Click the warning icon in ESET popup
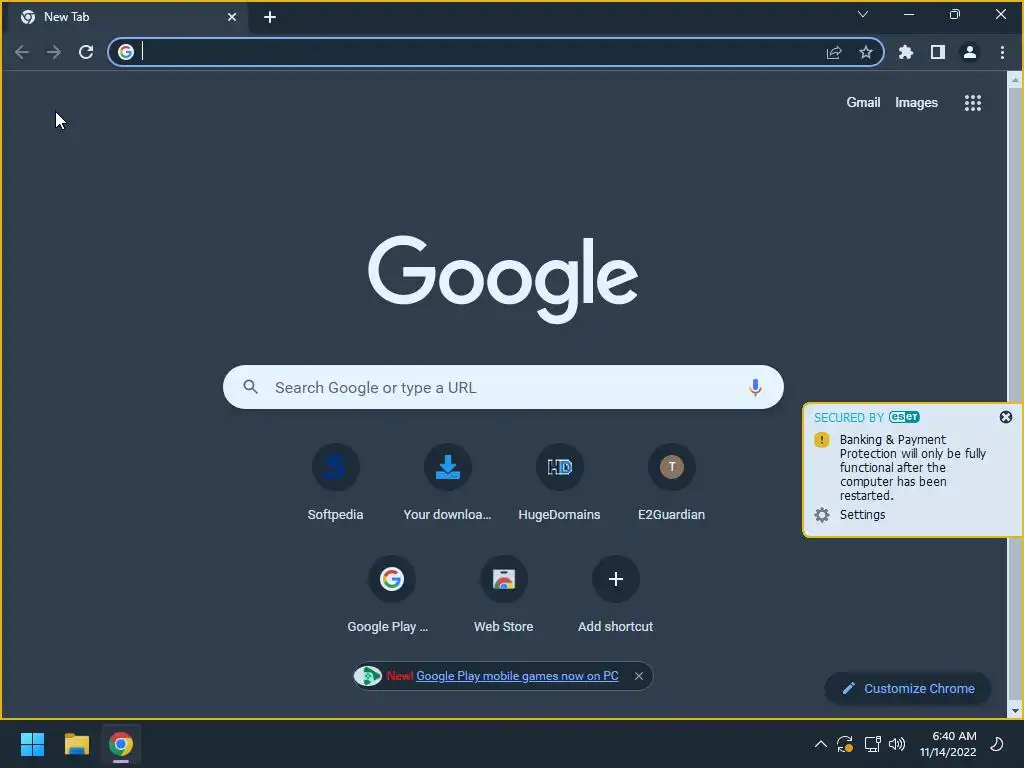Viewport: 1024px width, 768px height. pyautogui.click(x=822, y=440)
